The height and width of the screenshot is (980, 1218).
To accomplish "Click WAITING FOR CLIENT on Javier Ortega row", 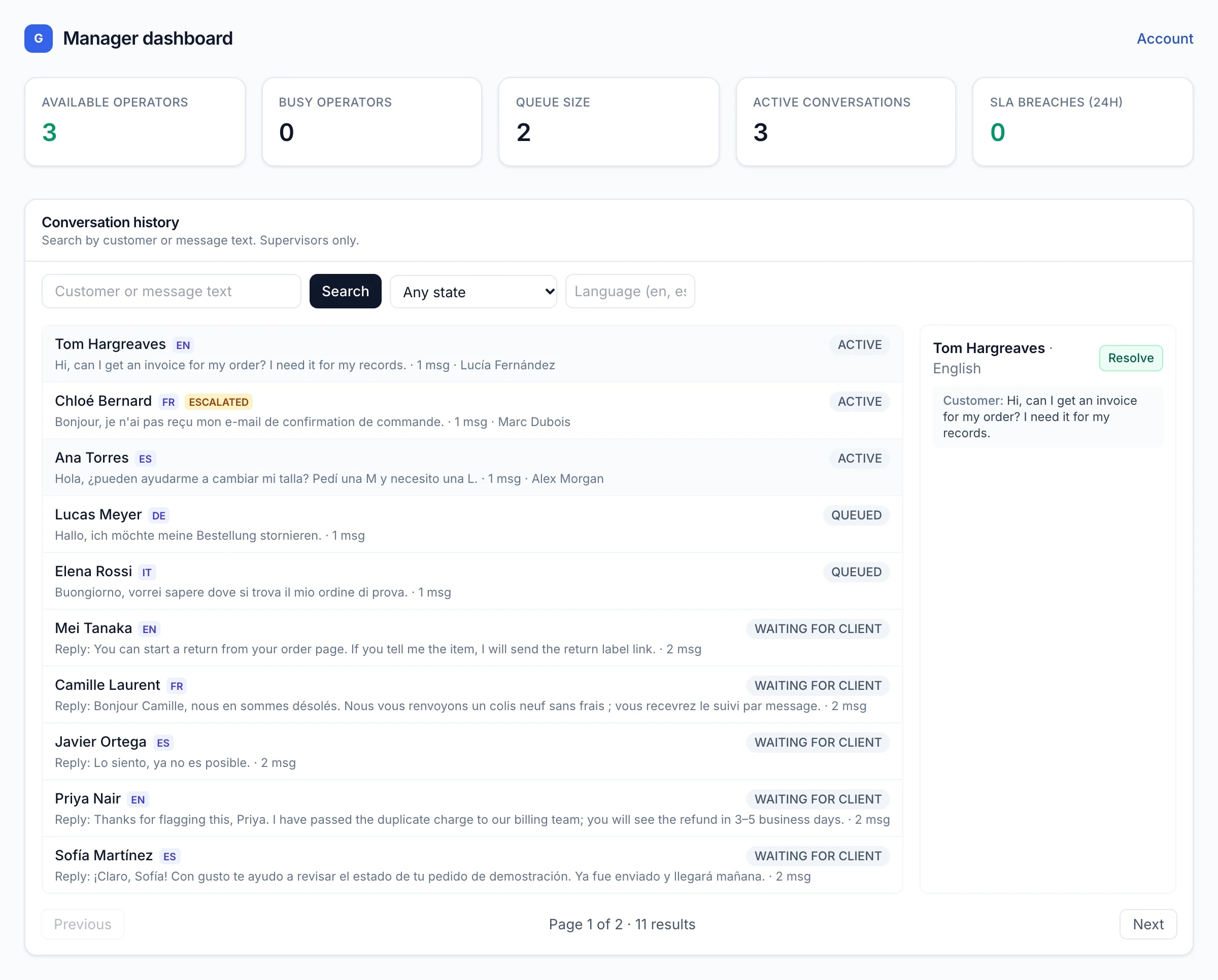I will pos(818,742).
